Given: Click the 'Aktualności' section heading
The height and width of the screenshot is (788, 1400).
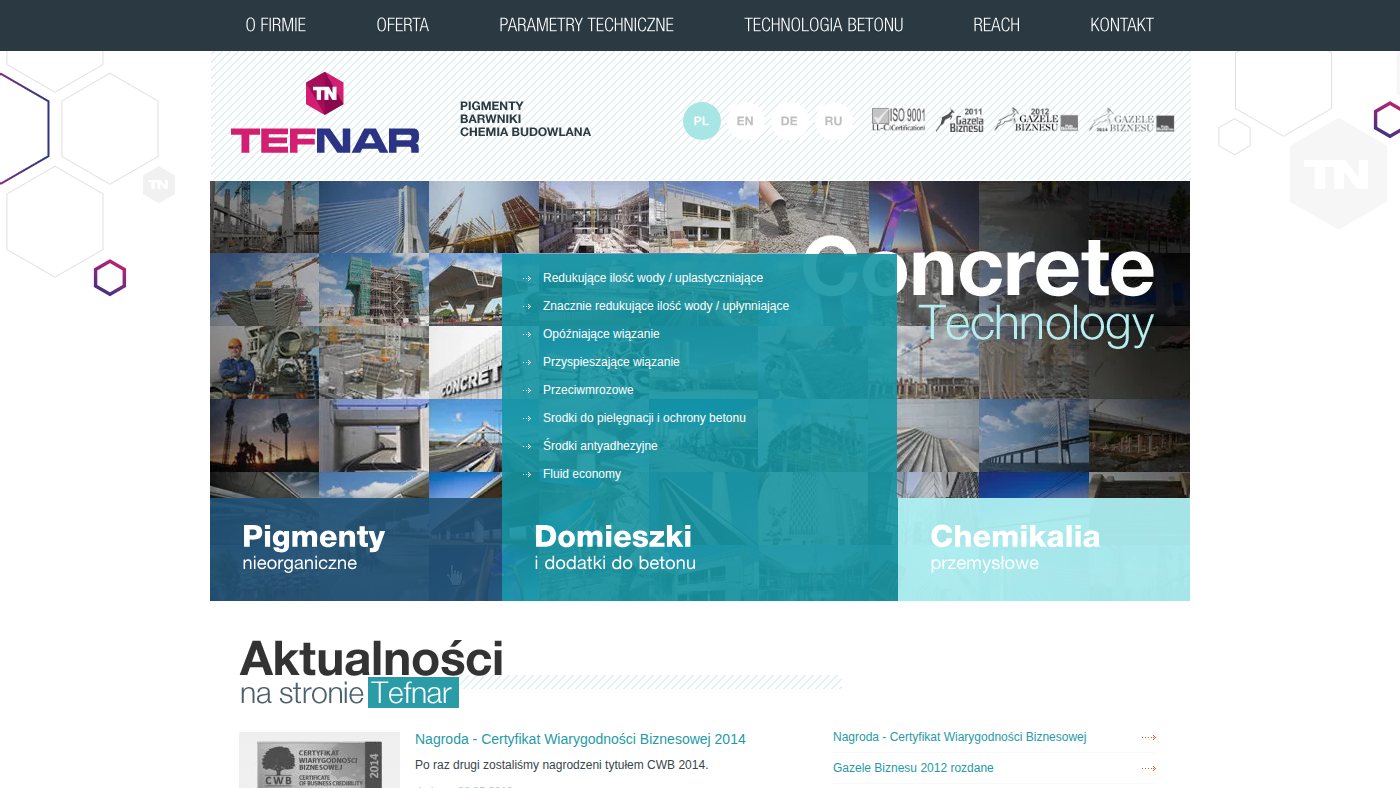Looking at the screenshot, I should (x=371, y=658).
